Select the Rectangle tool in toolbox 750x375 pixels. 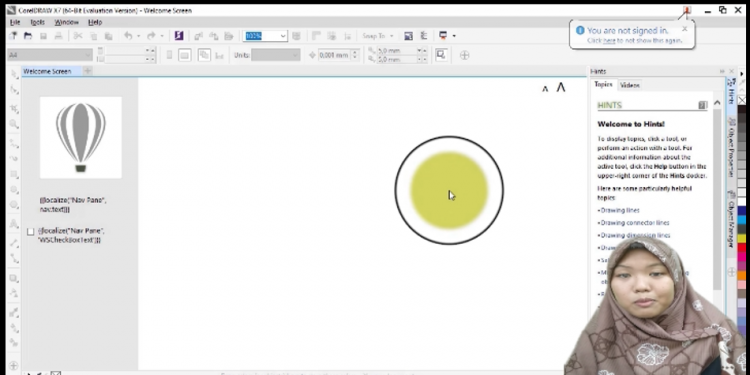click(14, 174)
